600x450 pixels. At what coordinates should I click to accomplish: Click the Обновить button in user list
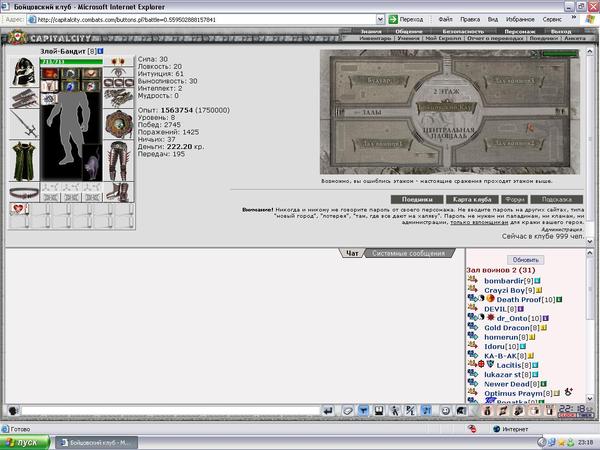tap(525, 260)
